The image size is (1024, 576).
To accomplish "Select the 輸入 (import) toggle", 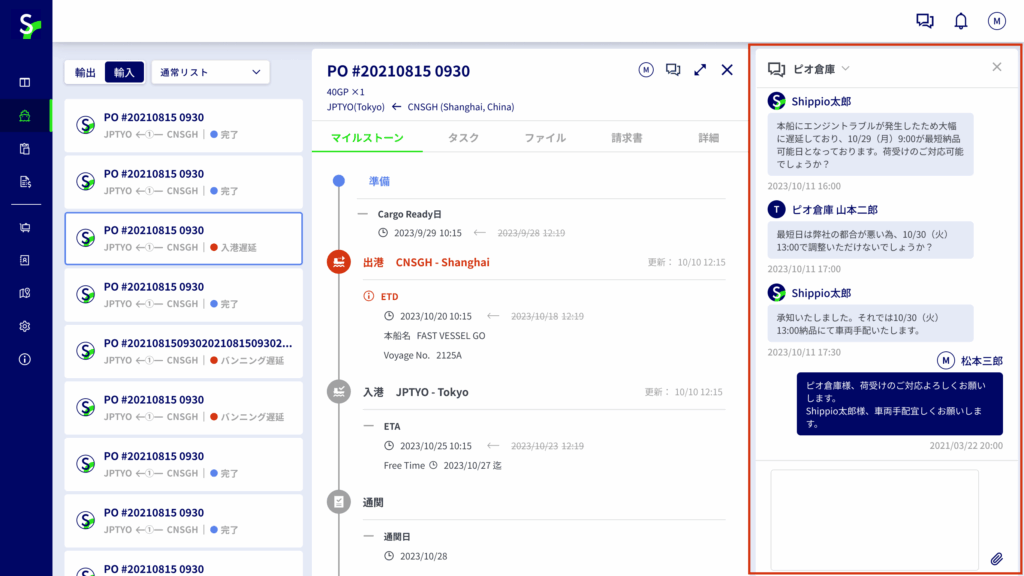I will 124,72.
